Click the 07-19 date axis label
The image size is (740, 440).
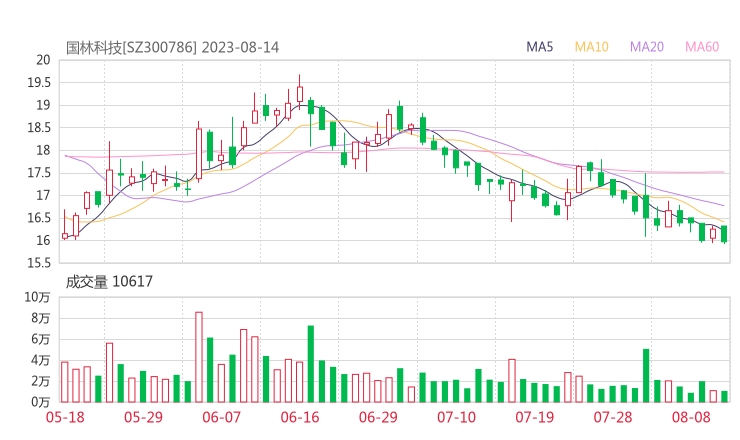(x=535, y=417)
